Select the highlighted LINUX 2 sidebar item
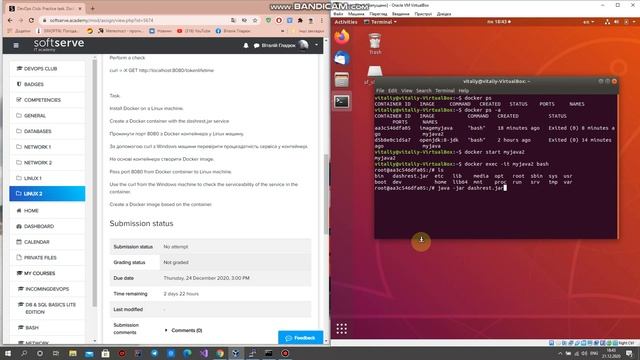 47,193
